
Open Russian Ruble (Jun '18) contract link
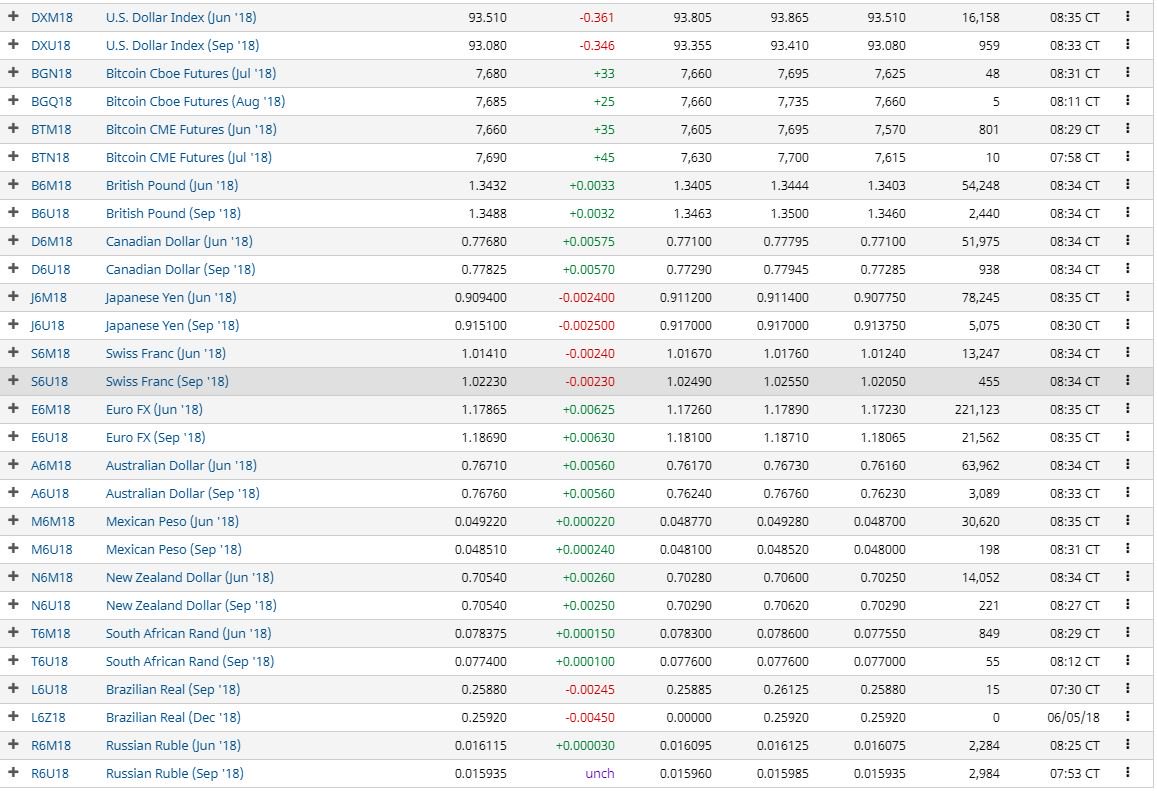tap(173, 745)
